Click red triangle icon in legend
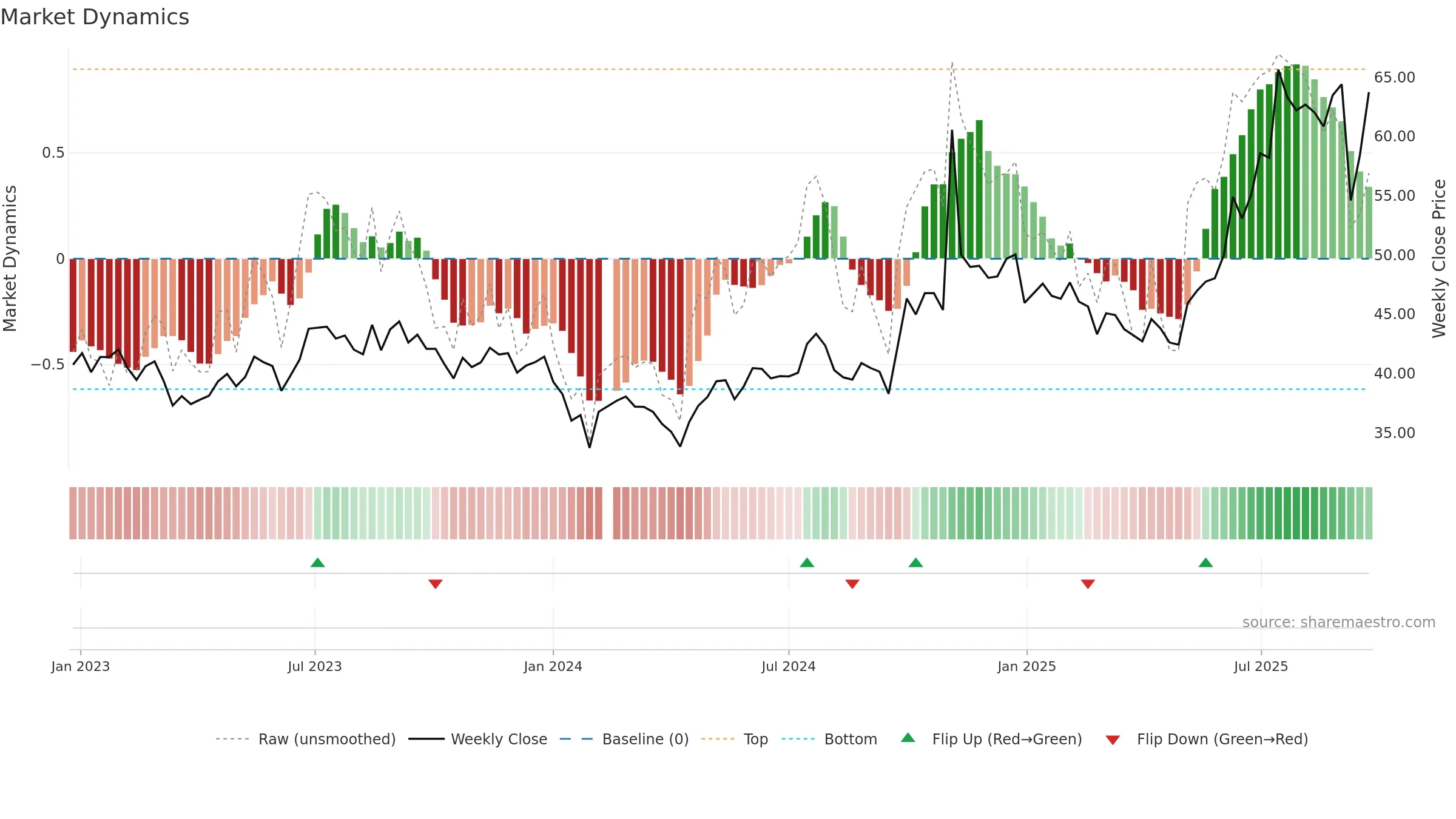1456x819 pixels. pos(1113,740)
